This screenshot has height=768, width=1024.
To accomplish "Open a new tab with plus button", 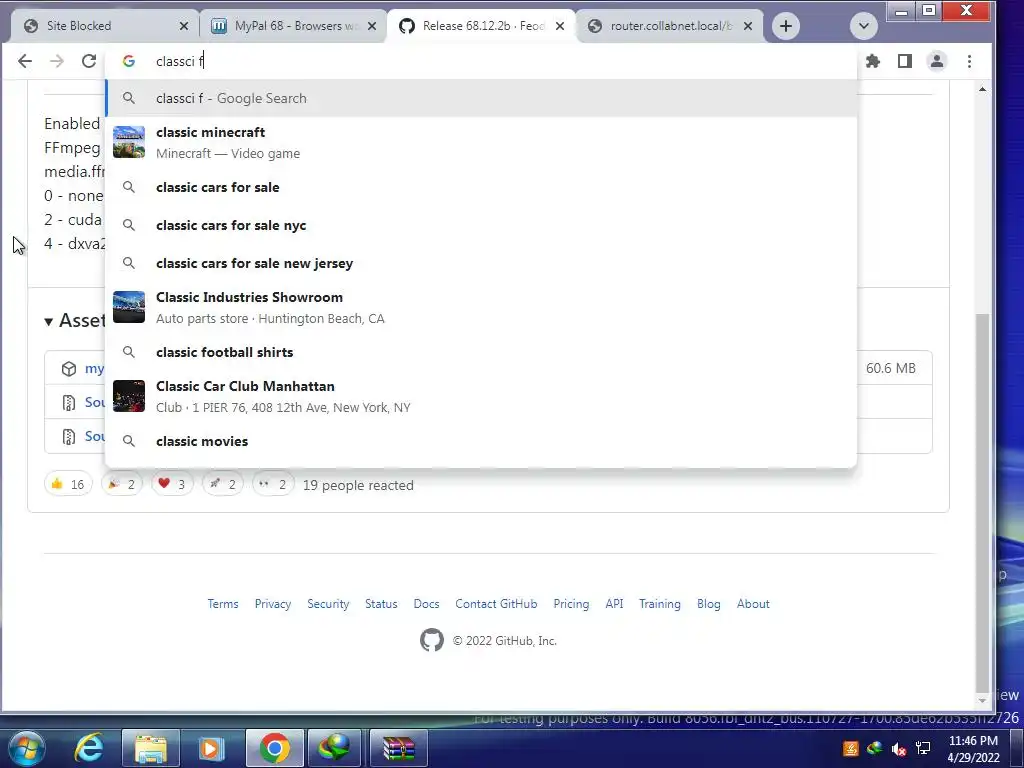I will point(786,26).
